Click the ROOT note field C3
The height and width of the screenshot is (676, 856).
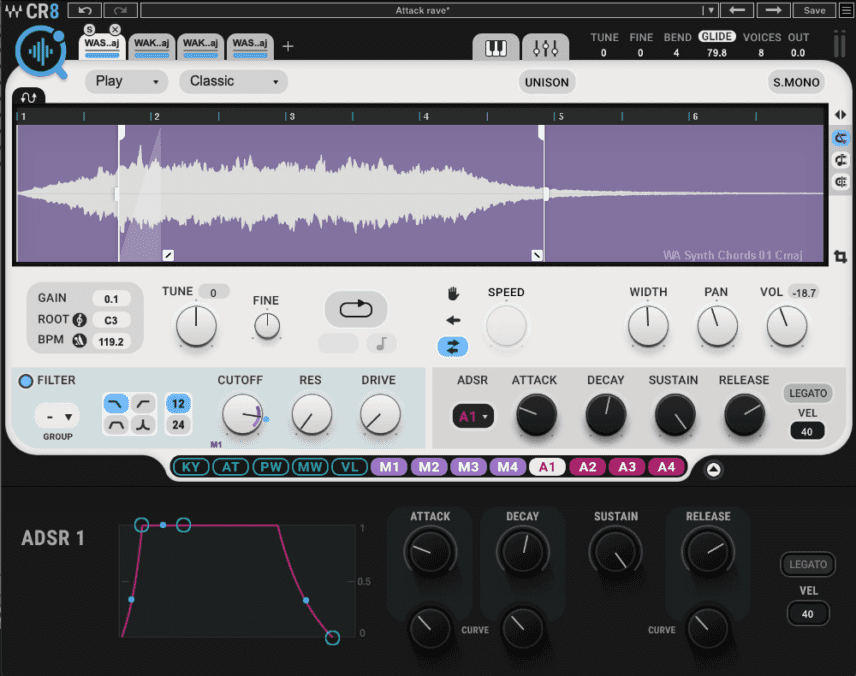111,321
